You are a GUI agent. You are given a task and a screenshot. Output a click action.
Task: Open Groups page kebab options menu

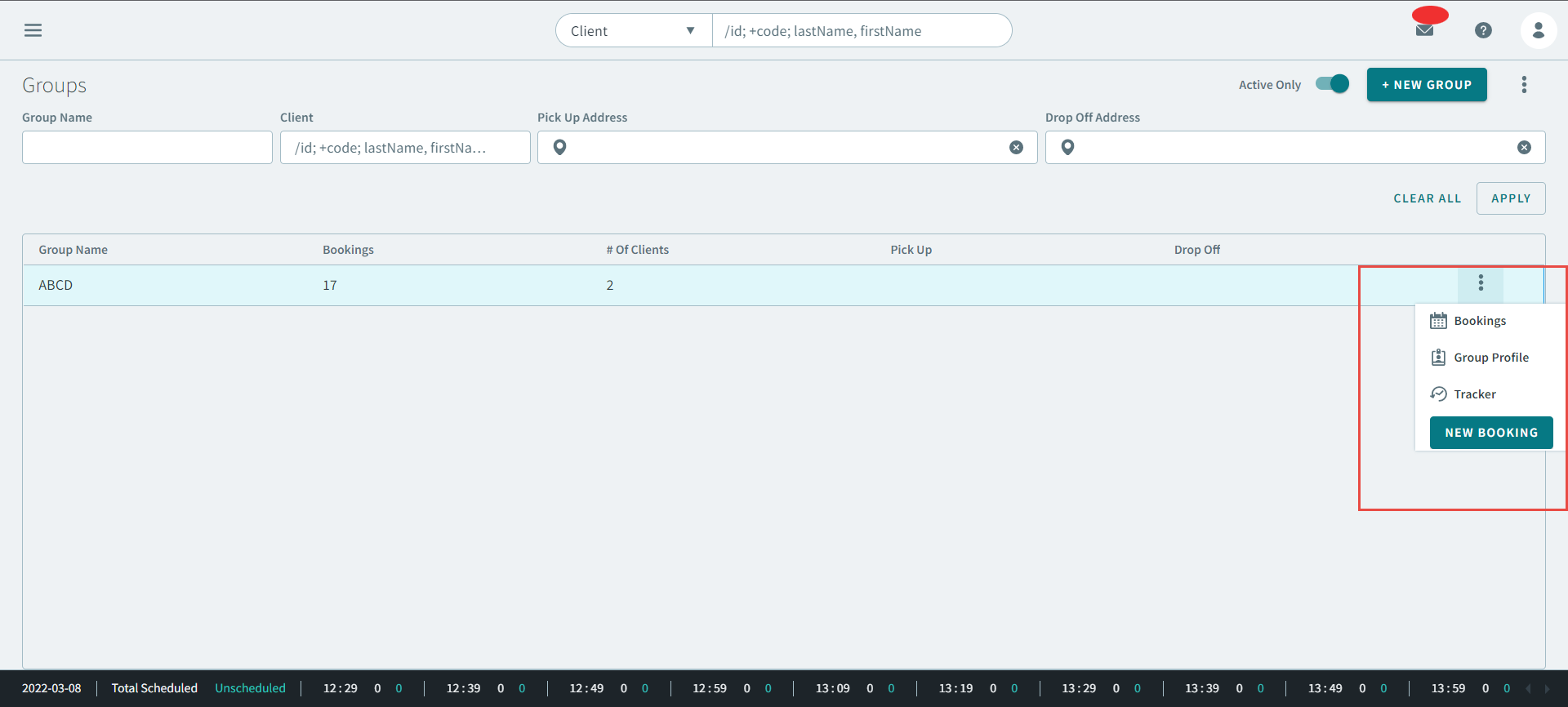pos(1524,85)
